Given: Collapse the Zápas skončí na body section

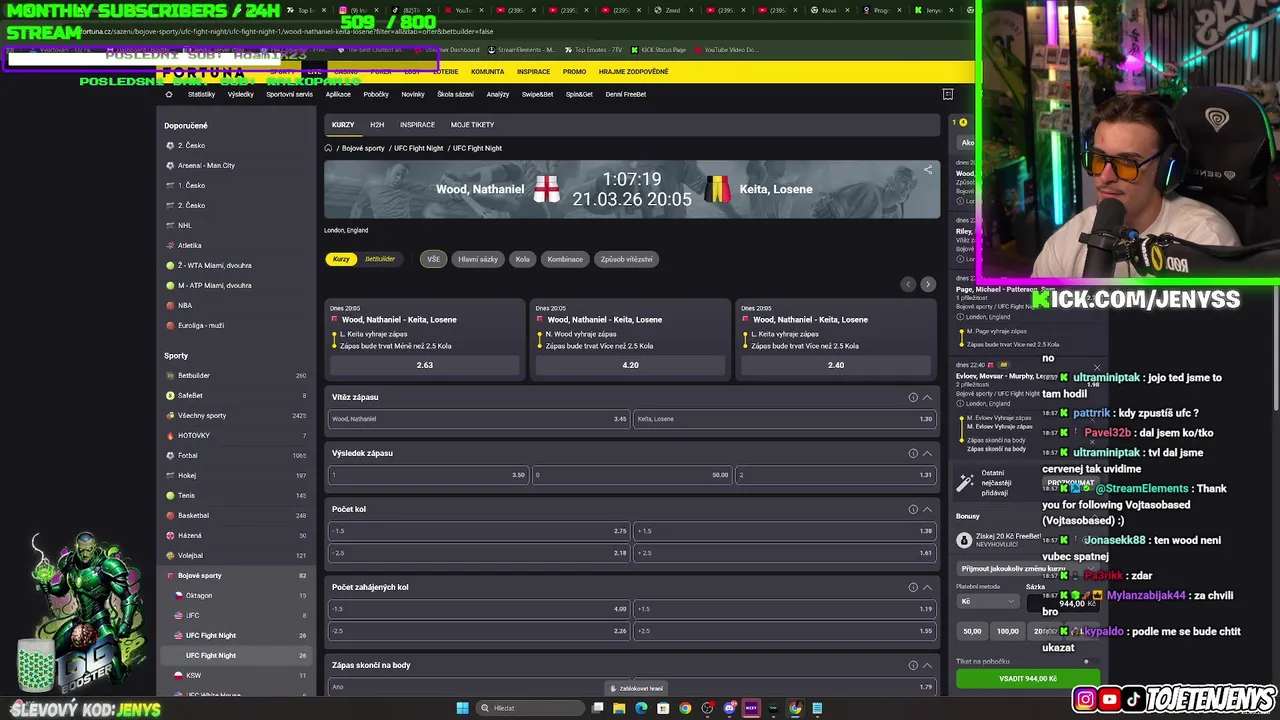Looking at the screenshot, I should click(x=927, y=665).
